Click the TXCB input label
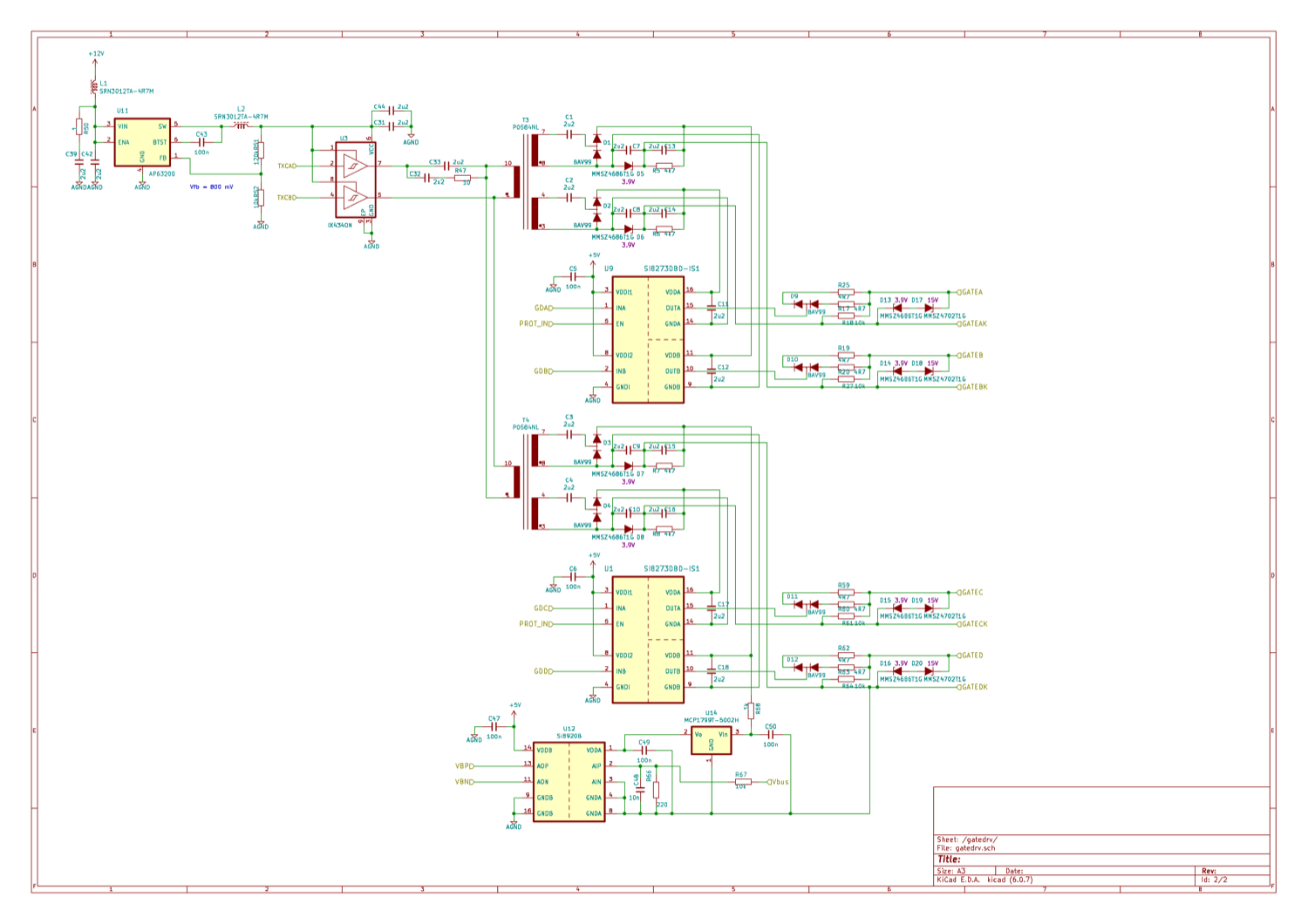 pyautogui.click(x=287, y=197)
